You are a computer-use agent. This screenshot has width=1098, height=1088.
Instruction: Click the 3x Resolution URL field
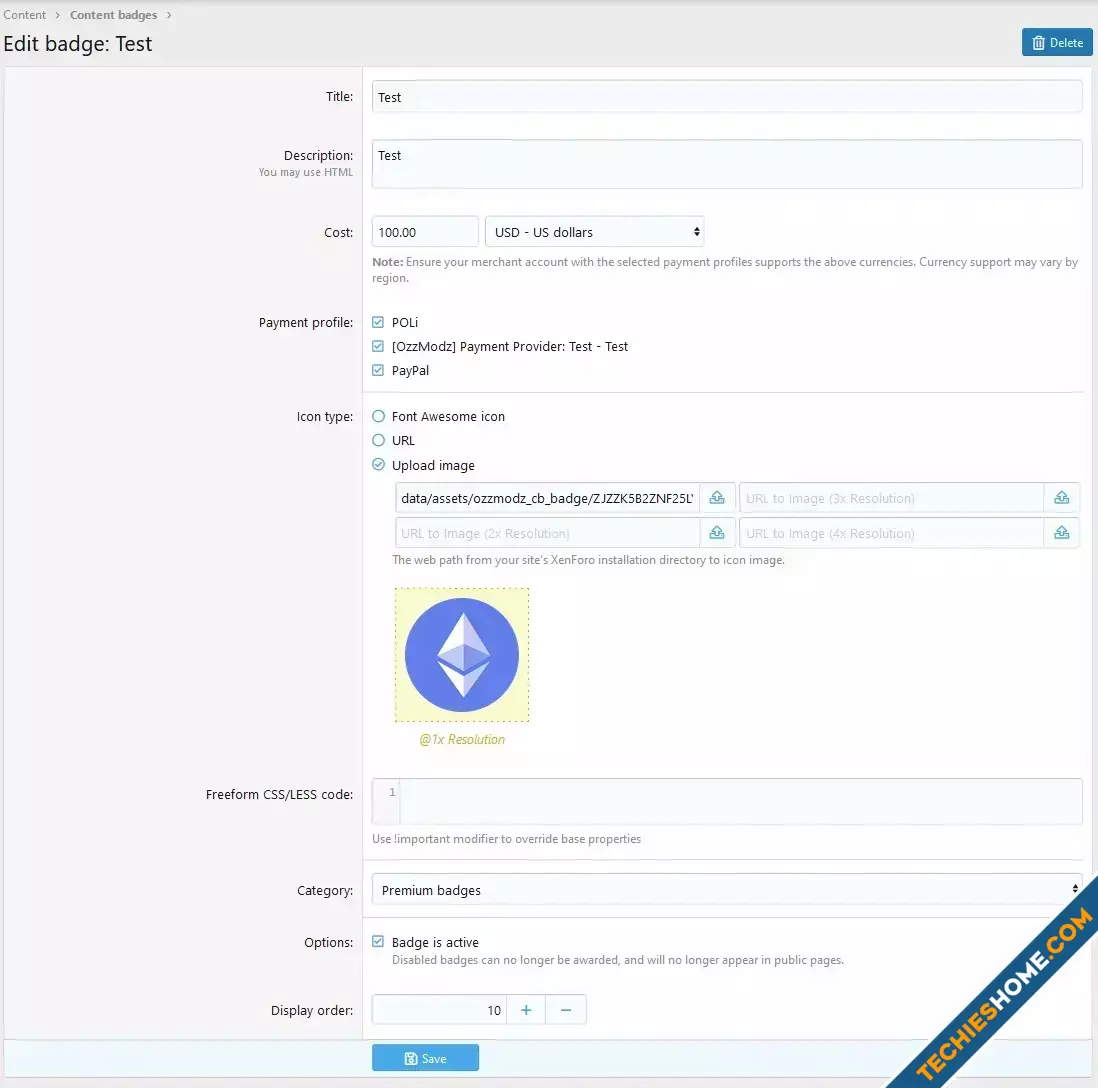[891, 498]
